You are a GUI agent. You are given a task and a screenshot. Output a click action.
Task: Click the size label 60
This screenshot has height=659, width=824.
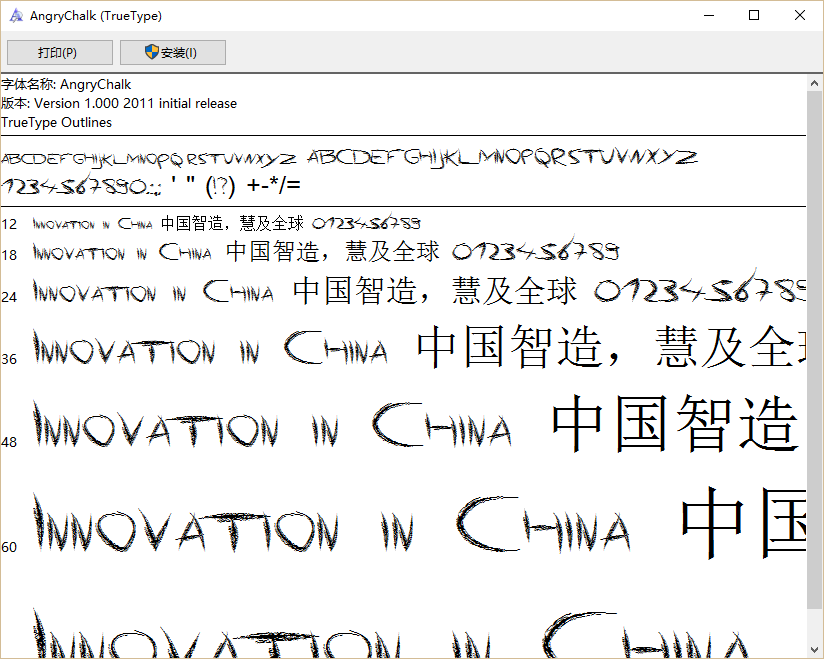click(x=9, y=548)
